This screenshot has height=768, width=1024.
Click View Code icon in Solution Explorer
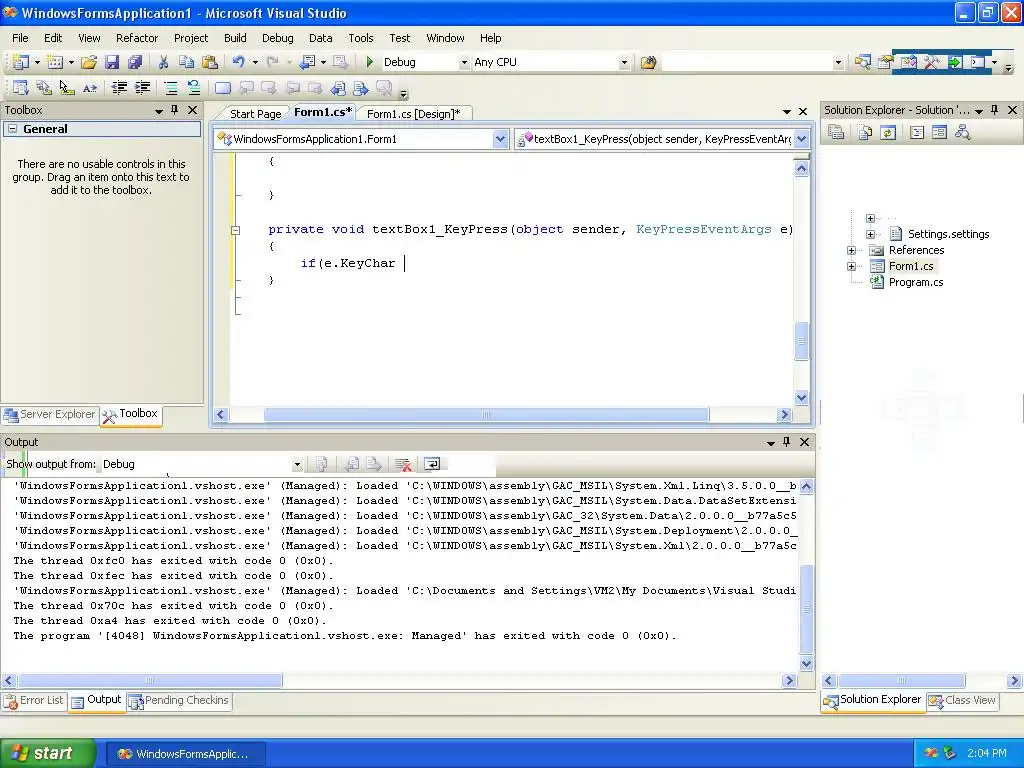click(x=916, y=133)
